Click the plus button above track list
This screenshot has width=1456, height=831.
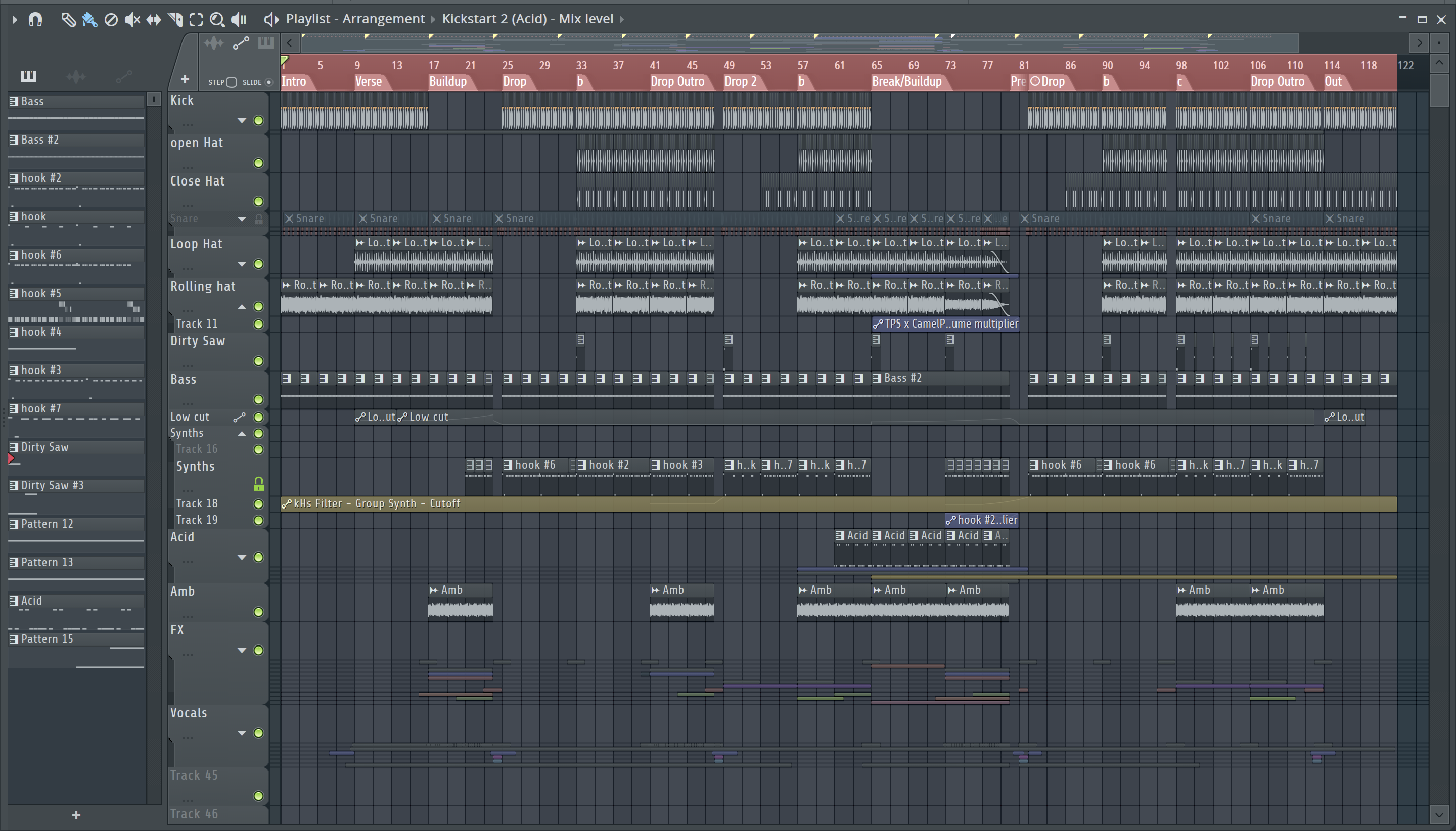point(185,79)
